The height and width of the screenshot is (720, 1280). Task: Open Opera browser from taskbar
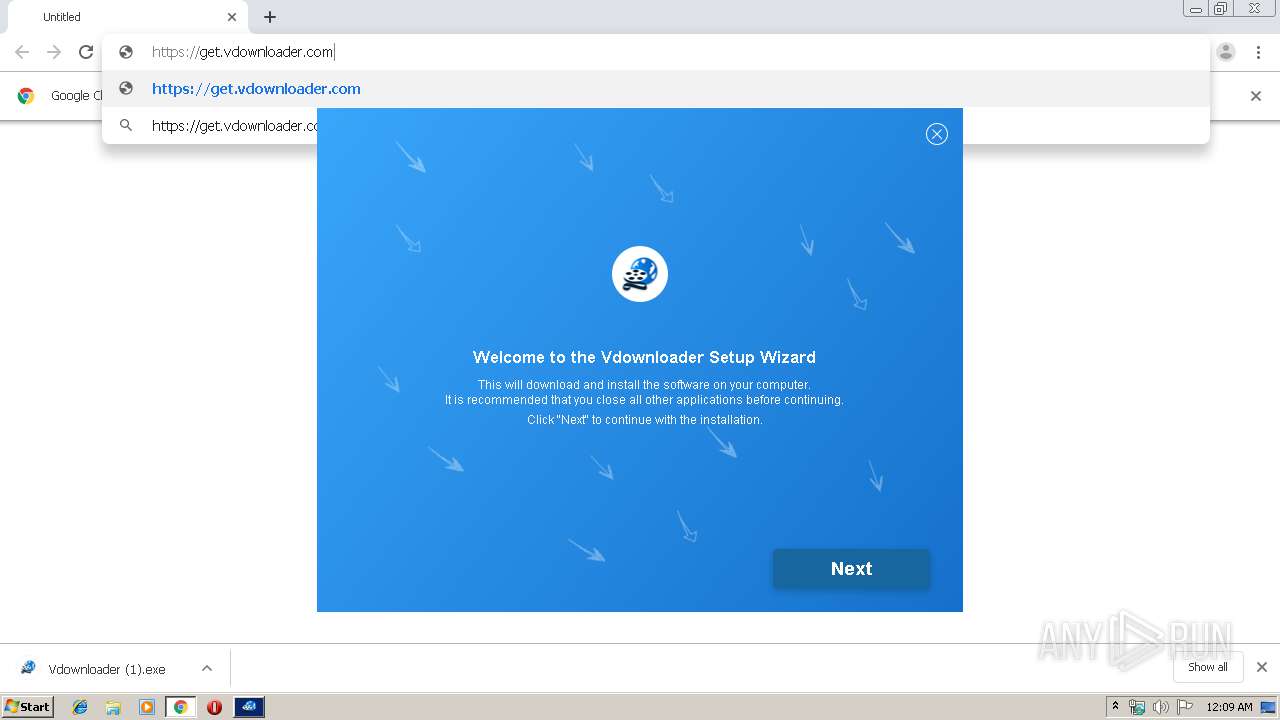pyautogui.click(x=214, y=707)
